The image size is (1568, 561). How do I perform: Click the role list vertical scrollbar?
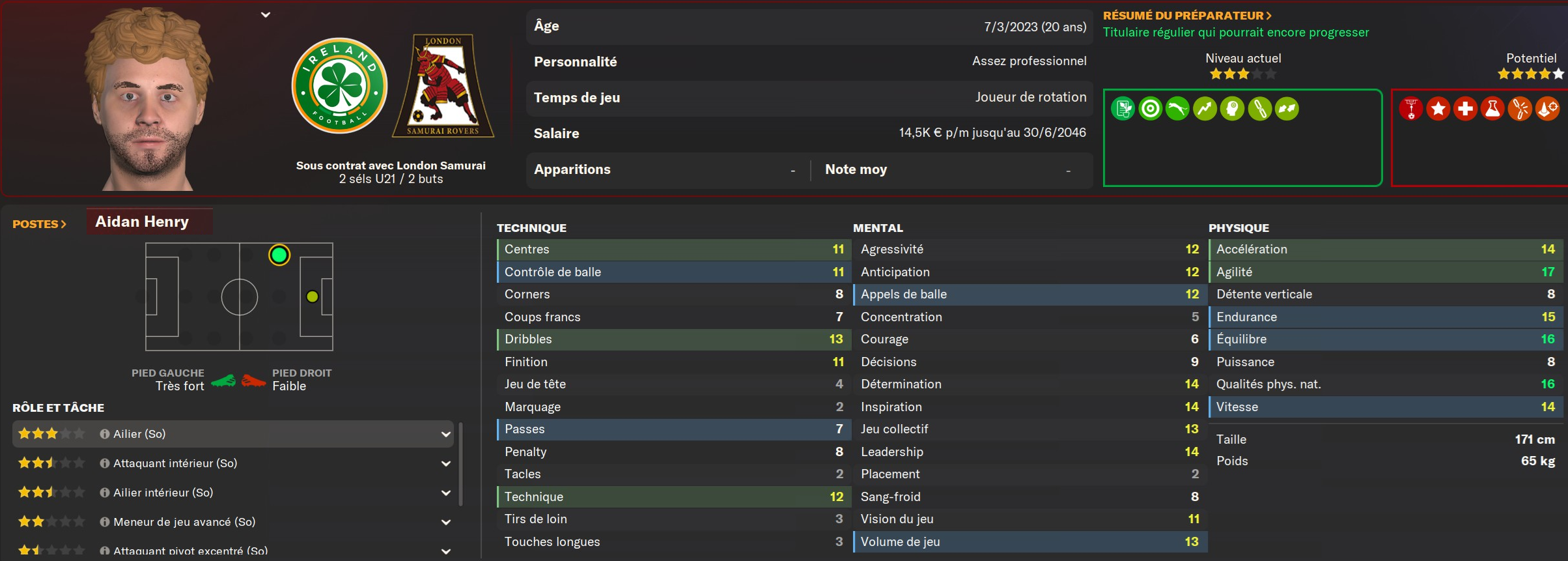pos(460,464)
